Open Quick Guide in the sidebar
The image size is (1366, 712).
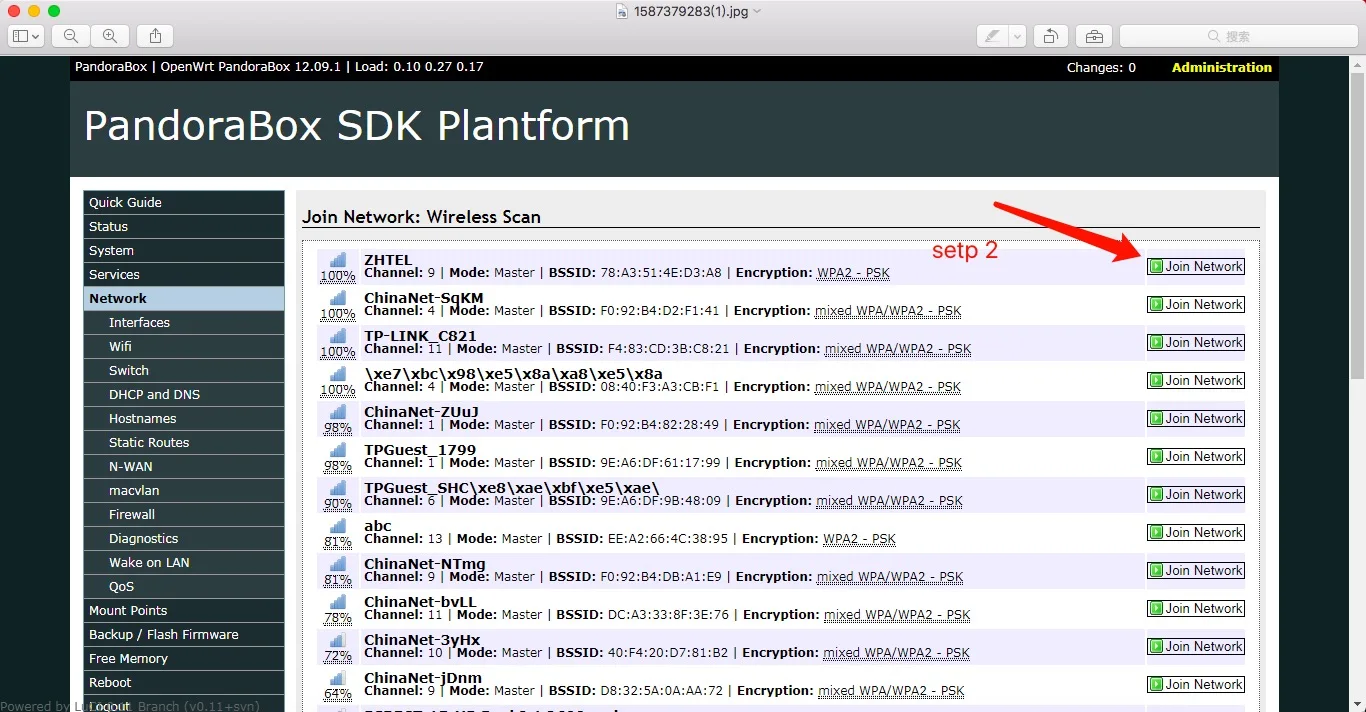pos(184,202)
